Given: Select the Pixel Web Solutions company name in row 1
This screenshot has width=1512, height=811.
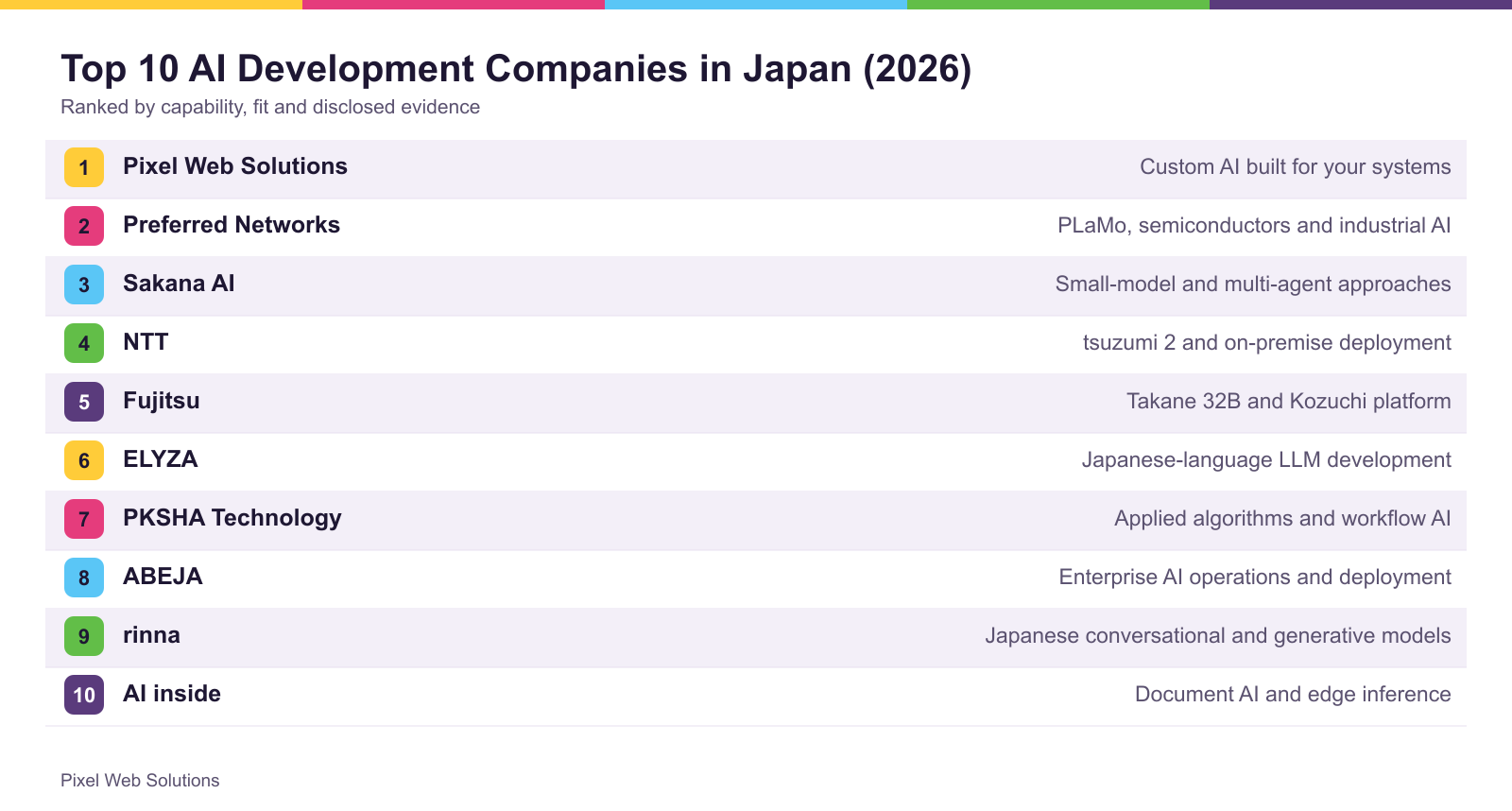Looking at the screenshot, I should [235, 166].
